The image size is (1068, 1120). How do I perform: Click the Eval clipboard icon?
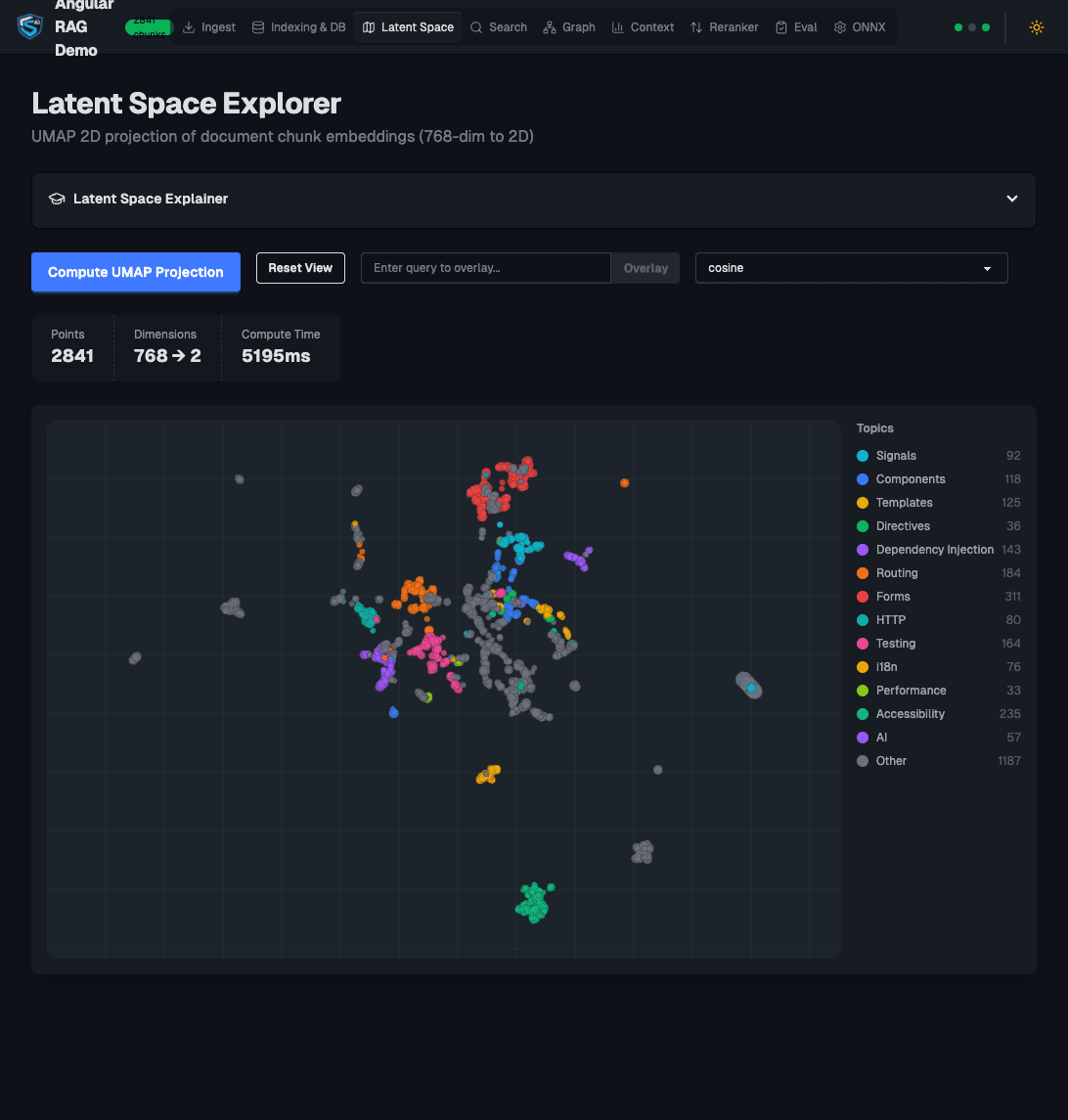(780, 27)
